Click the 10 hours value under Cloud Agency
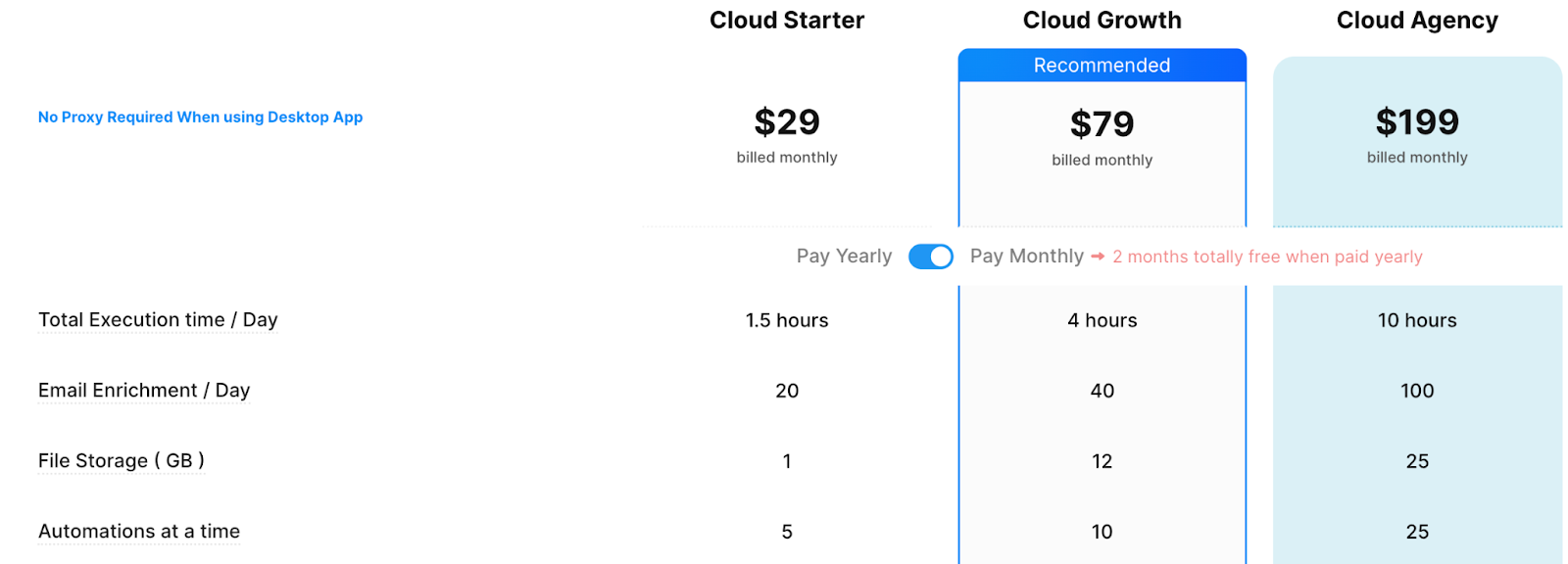1568x564 pixels. click(1416, 320)
